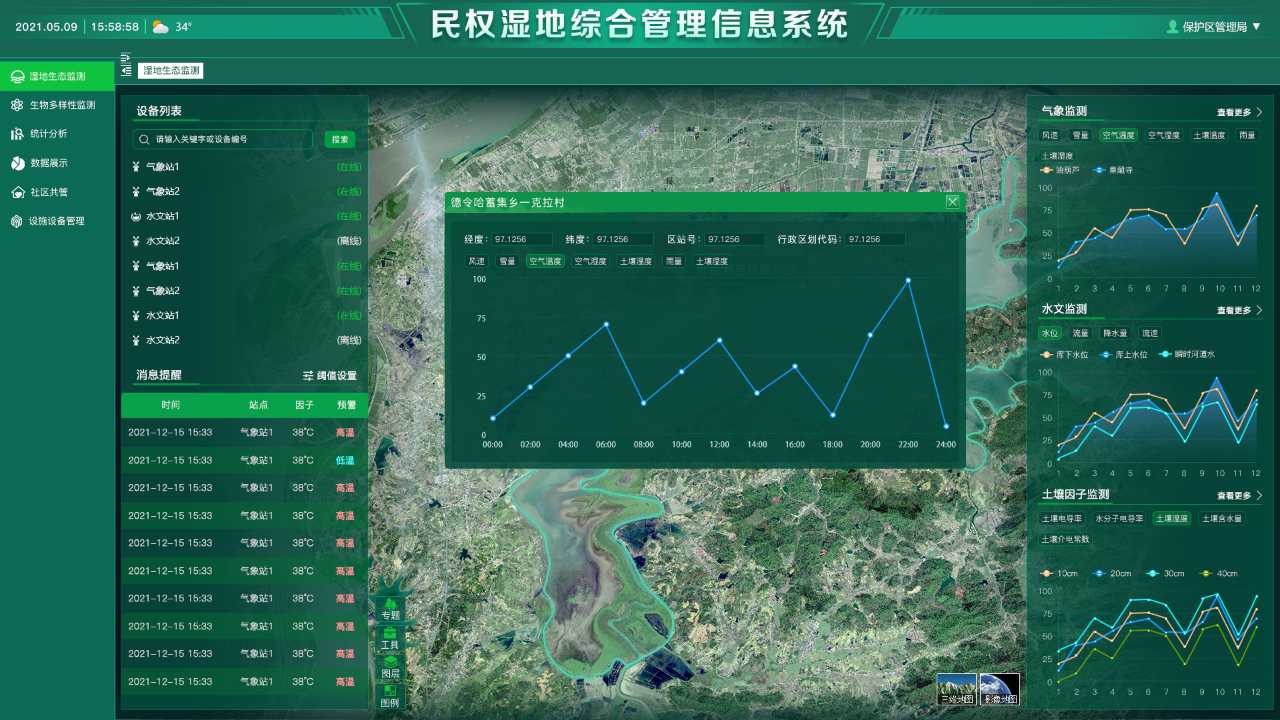
Task: Expand 查看更多 arrow in 水文监测
Action: (x=1259, y=311)
